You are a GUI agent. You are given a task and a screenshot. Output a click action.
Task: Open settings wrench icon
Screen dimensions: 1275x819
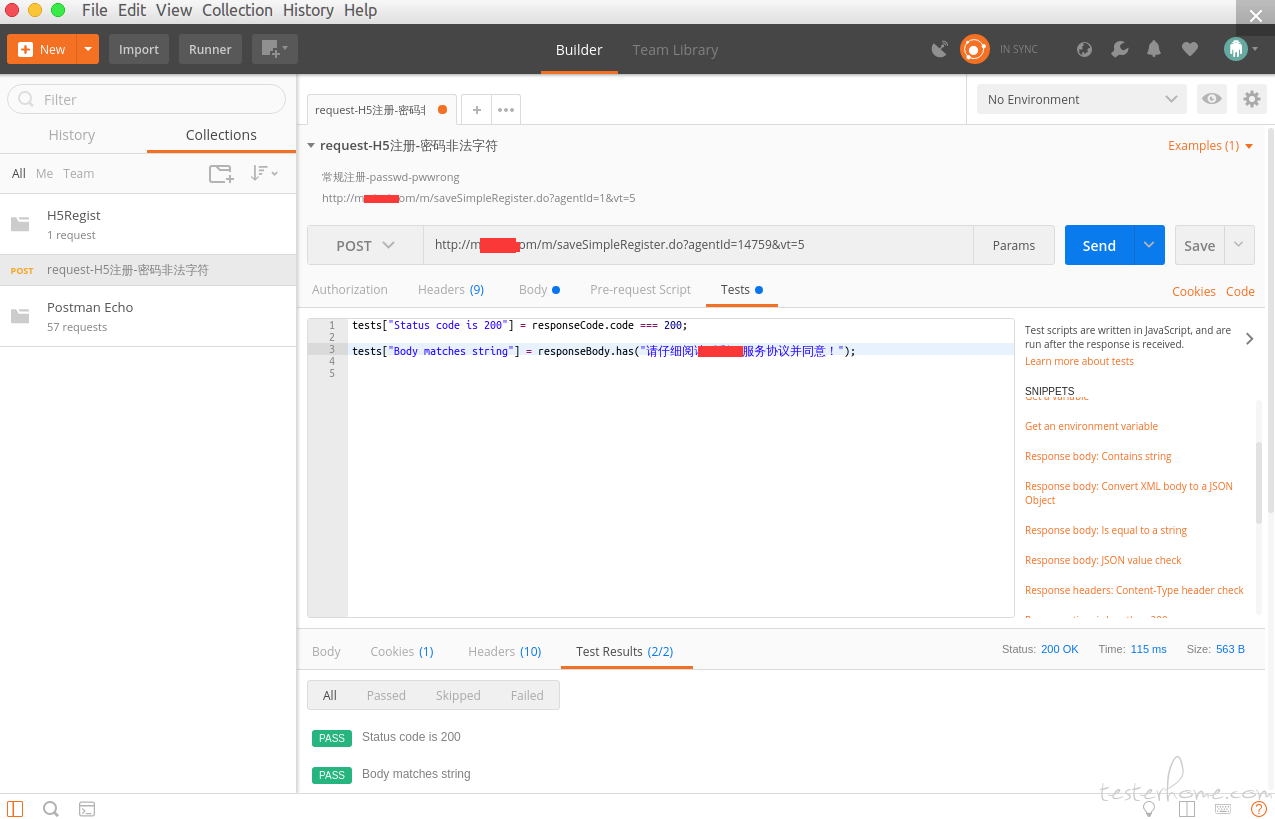1120,49
